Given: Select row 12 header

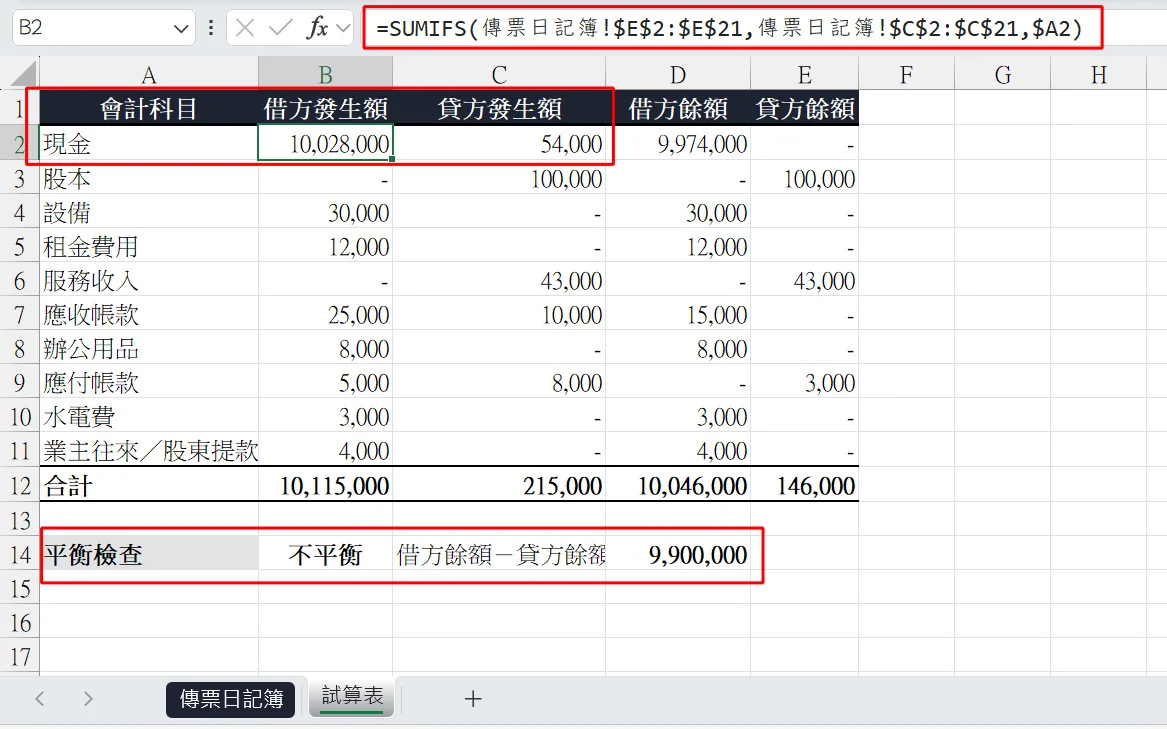Looking at the screenshot, I should click(x=19, y=486).
